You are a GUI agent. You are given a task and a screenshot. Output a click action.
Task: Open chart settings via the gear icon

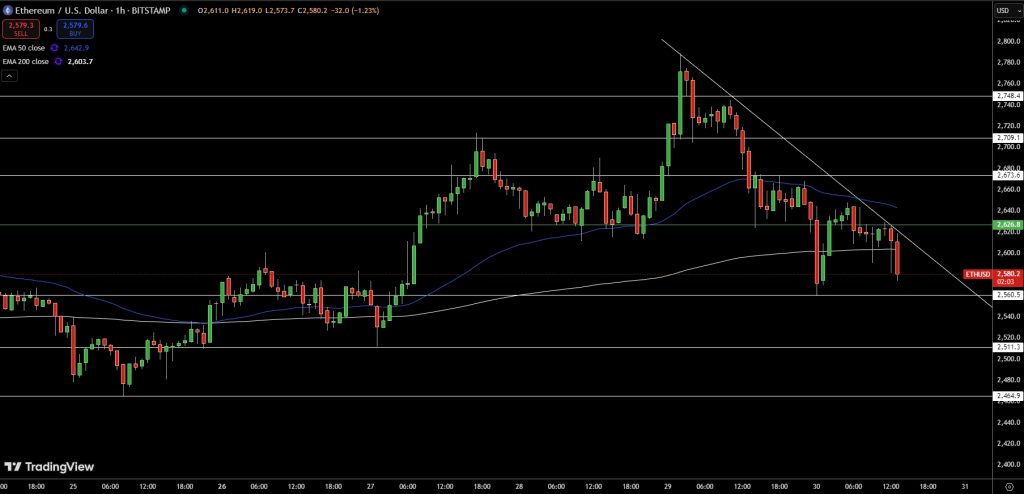pyautogui.click(x=1008, y=486)
